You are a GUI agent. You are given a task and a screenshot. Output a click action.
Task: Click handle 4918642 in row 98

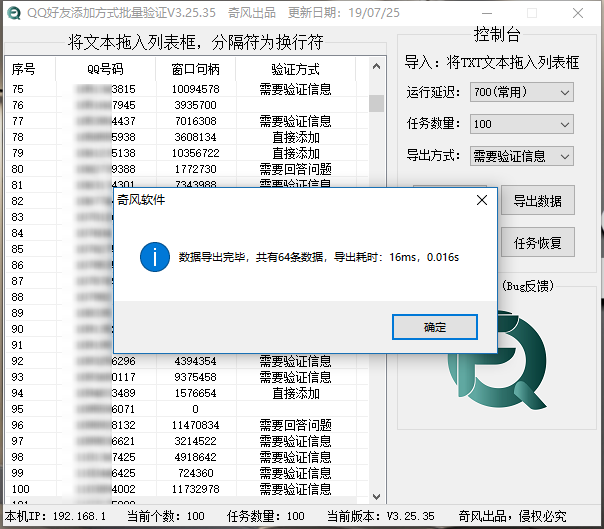point(196,457)
